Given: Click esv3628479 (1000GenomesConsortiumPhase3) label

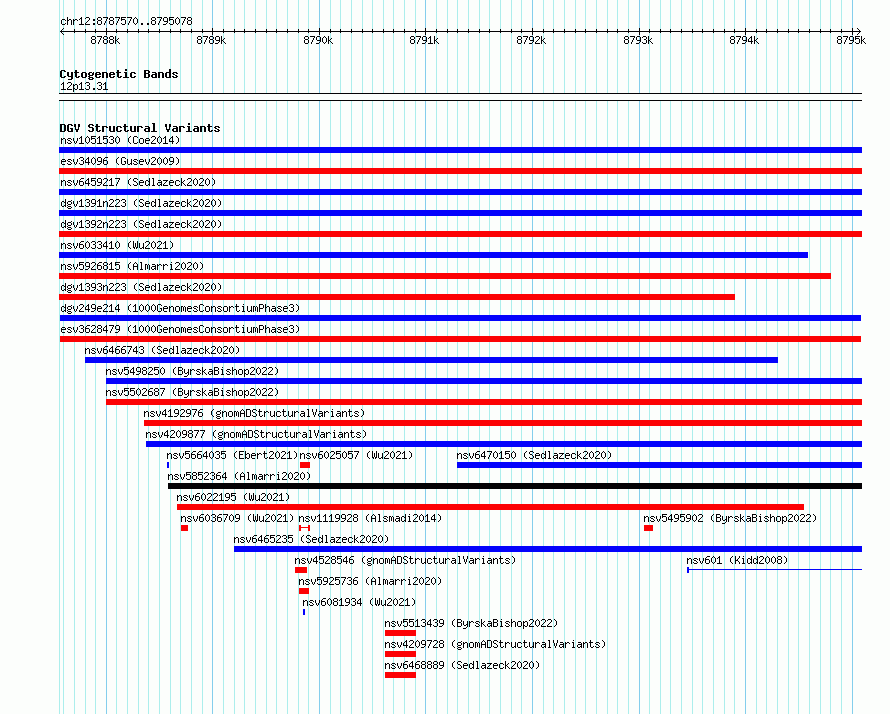Looking at the screenshot, I should tap(180, 329).
